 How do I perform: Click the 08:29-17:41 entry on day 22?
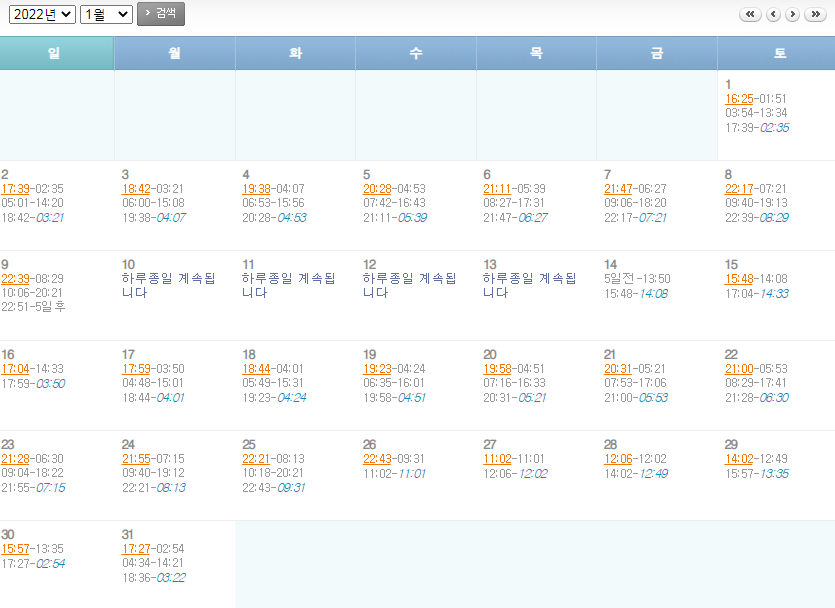point(756,383)
